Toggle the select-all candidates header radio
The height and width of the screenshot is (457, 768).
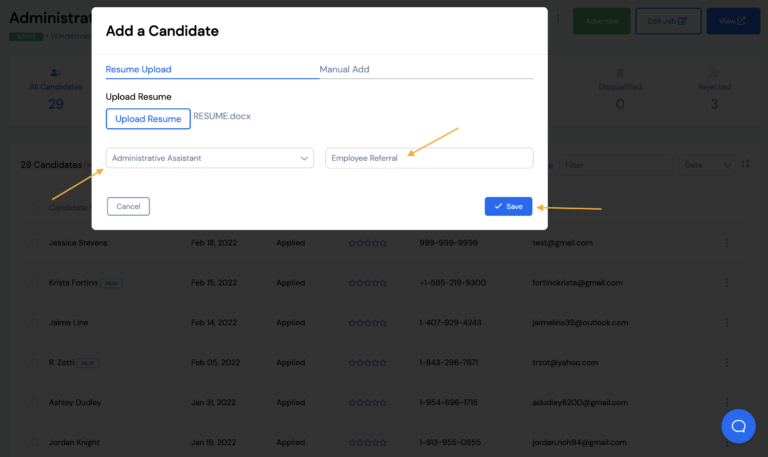pos(34,207)
